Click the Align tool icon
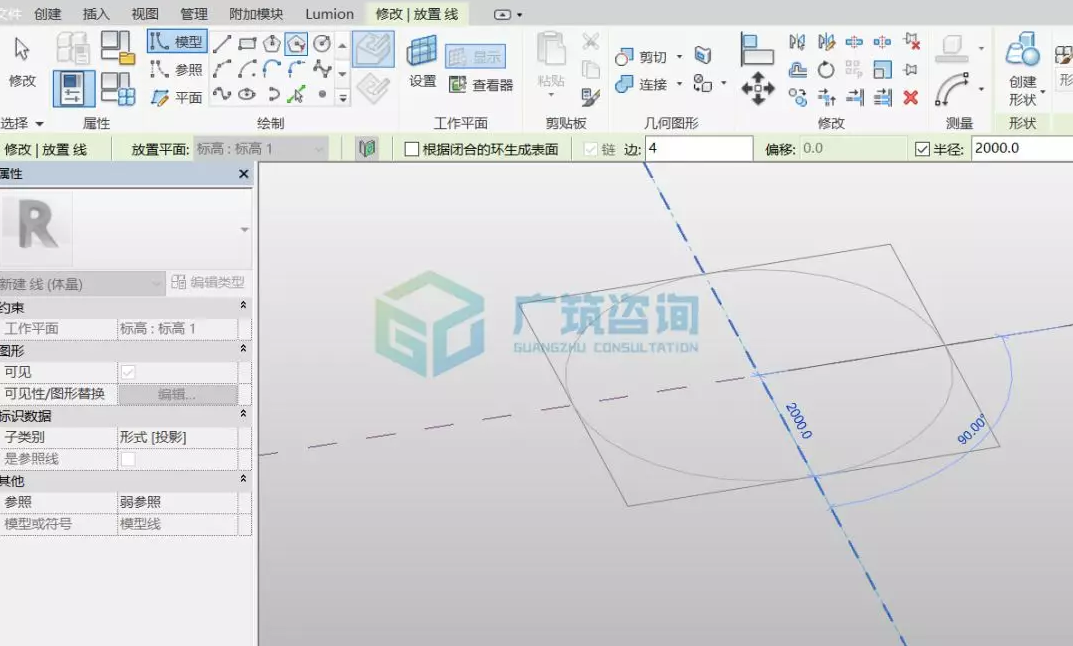This screenshot has width=1073, height=646. 757,50
